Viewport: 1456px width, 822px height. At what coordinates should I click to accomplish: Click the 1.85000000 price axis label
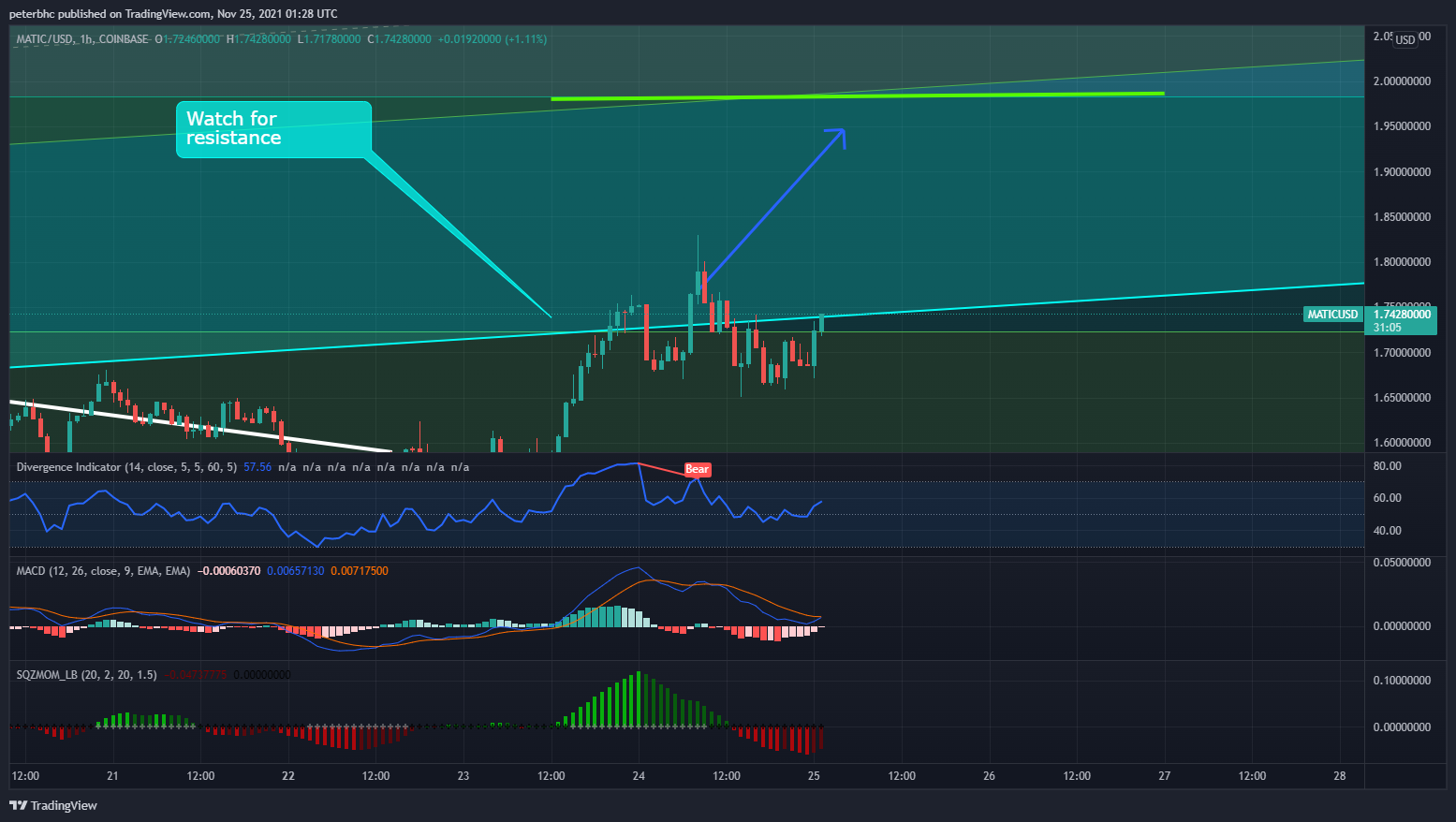[1402, 217]
